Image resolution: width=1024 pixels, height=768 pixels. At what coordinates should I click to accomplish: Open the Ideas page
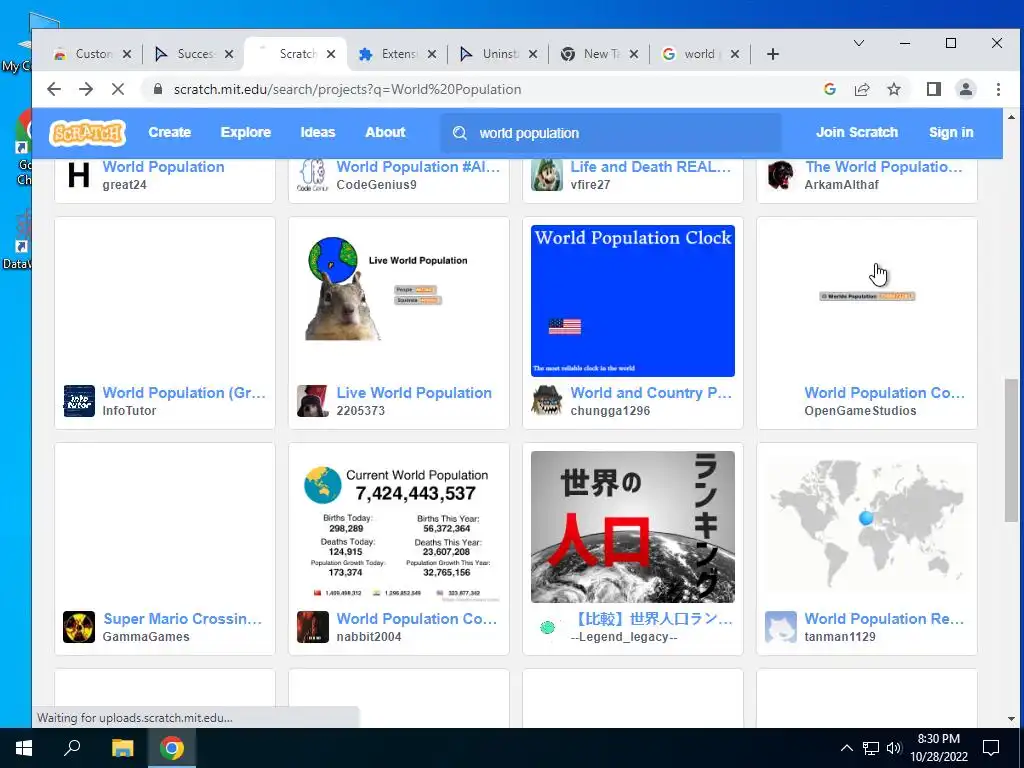[x=318, y=133]
